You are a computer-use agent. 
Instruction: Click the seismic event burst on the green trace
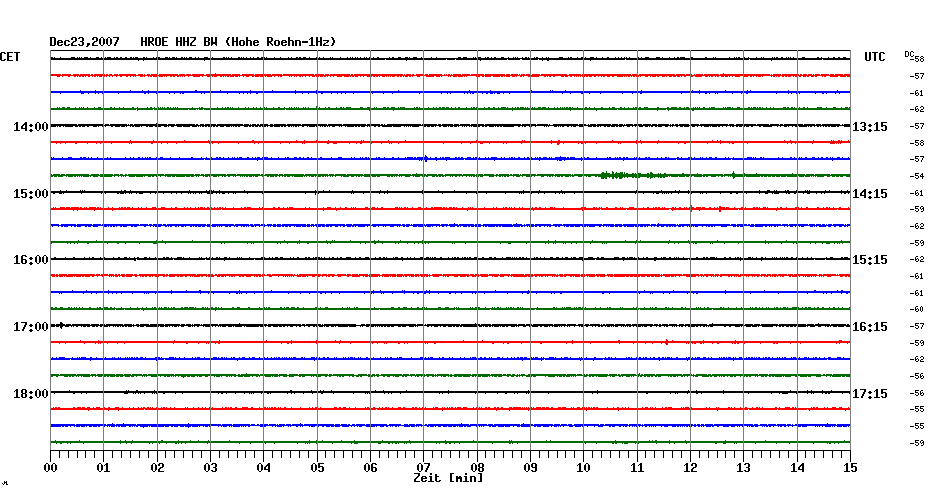632,175
